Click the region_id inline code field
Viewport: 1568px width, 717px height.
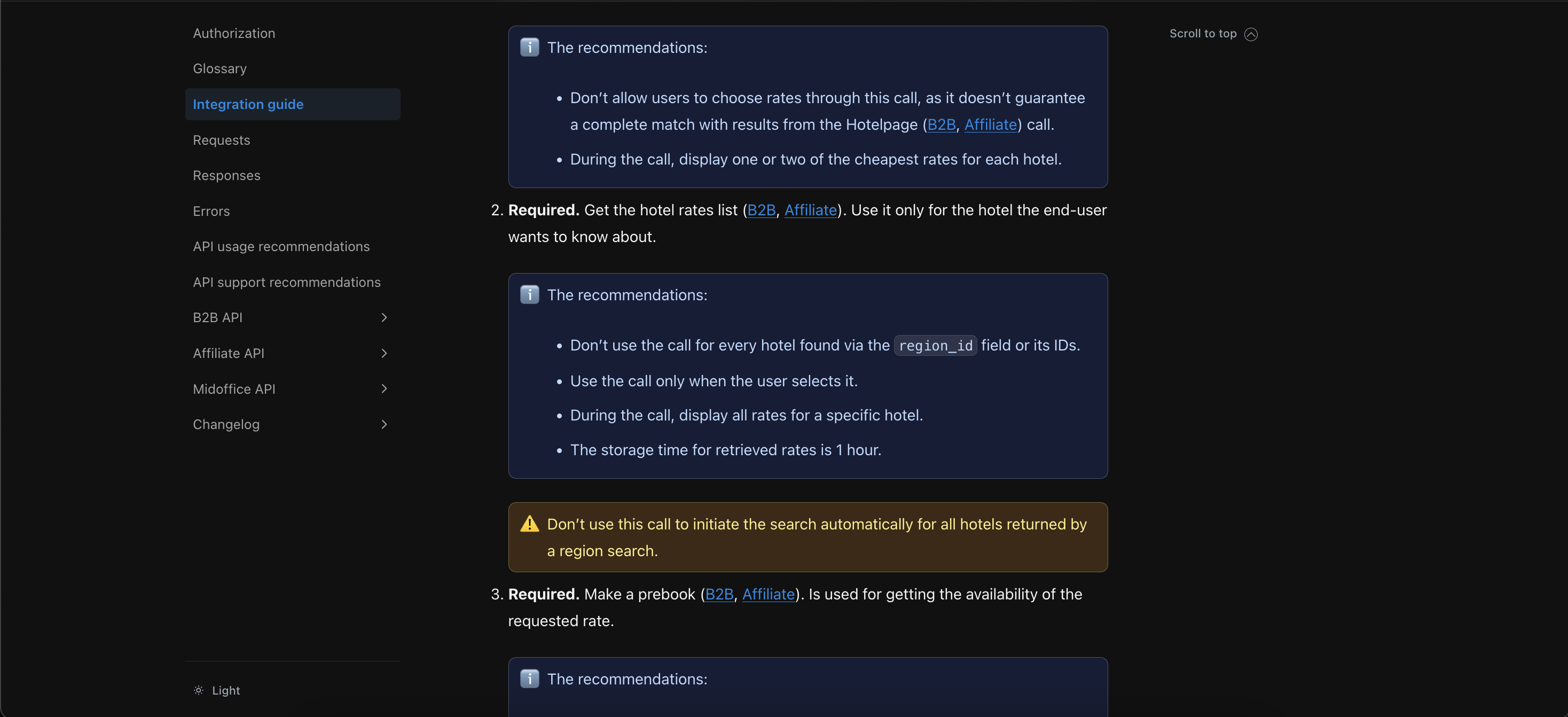pos(935,346)
